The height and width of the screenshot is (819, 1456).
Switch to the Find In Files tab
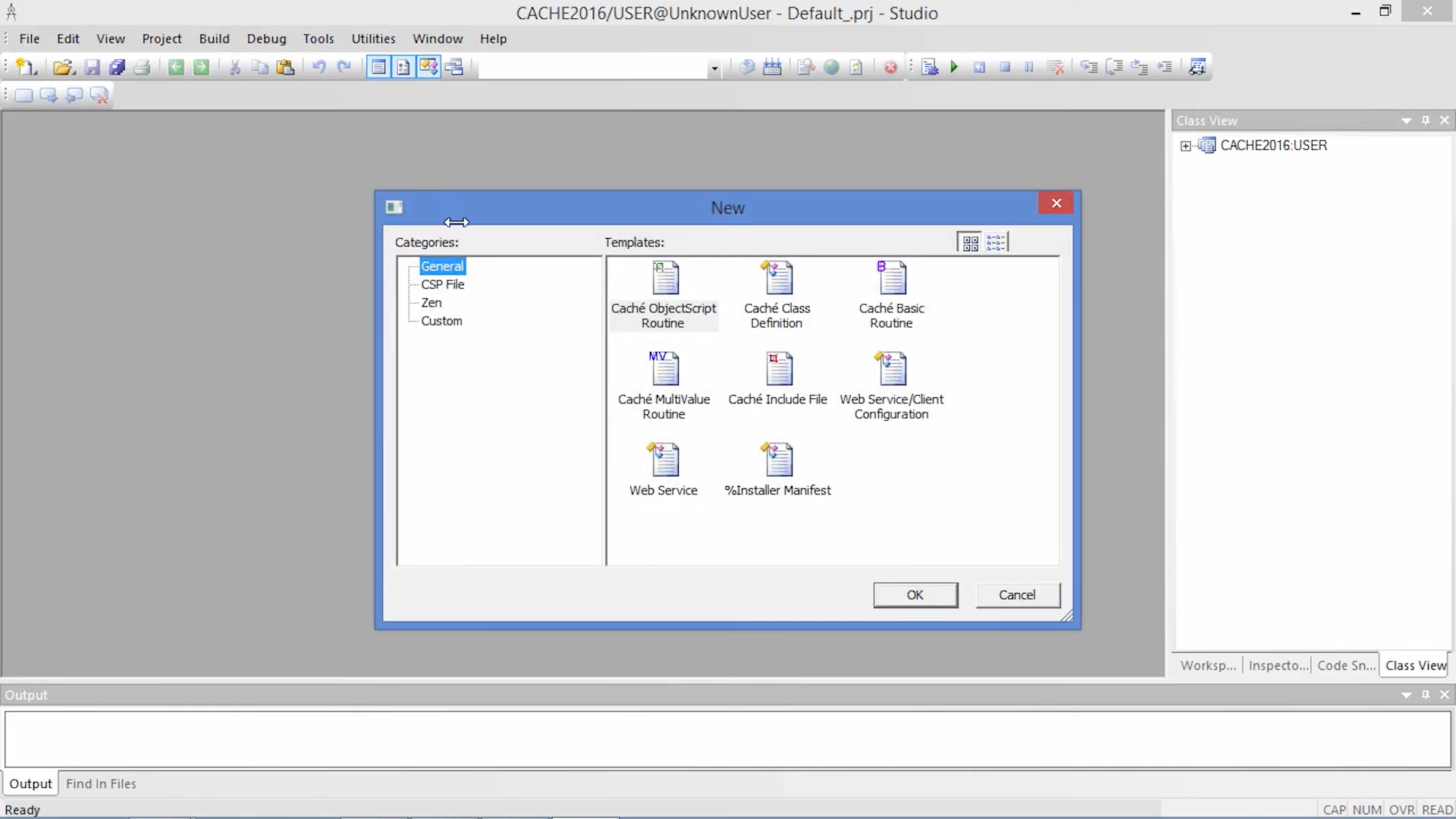[101, 783]
